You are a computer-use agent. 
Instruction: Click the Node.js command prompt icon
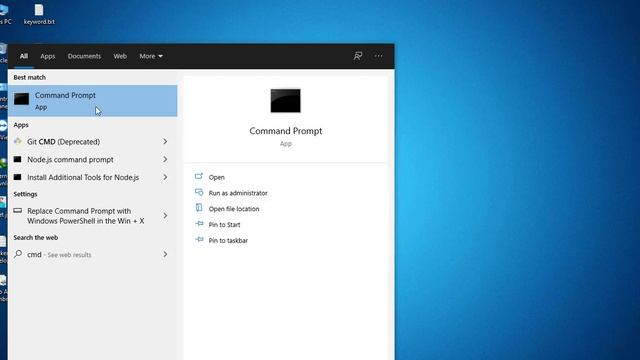18,159
